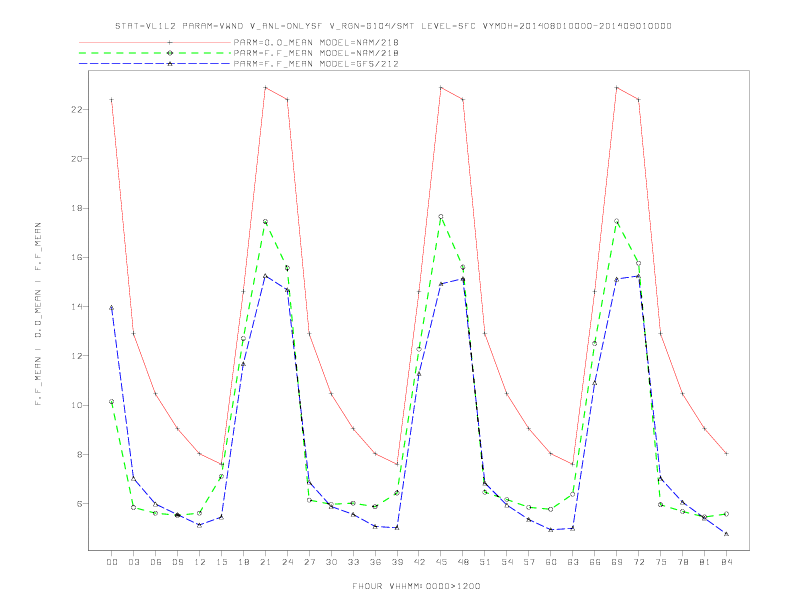Click x-axis forecast hour label 72

point(639,562)
